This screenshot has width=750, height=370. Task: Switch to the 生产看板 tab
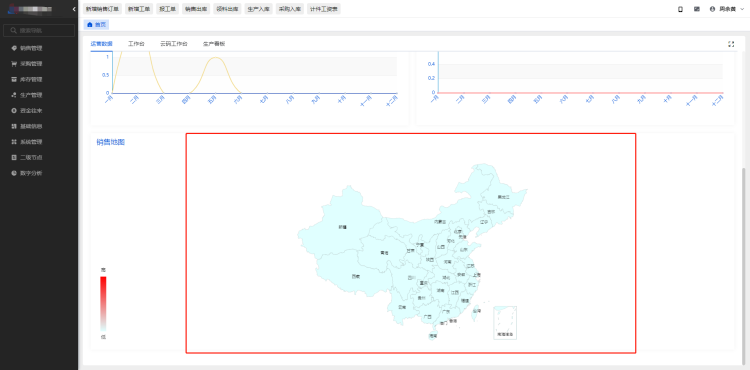click(x=214, y=44)
